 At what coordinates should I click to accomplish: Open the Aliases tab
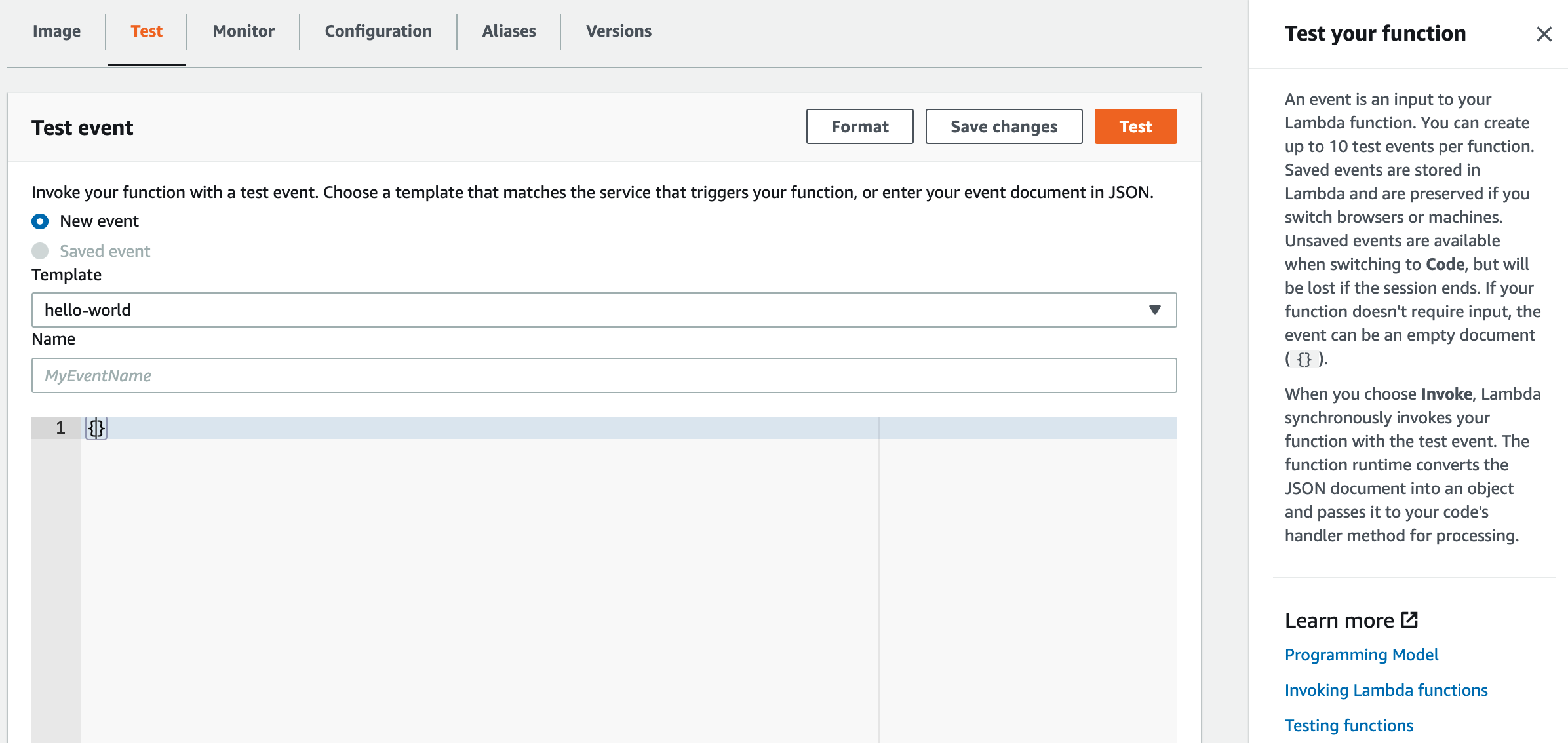pyautogui.click(x=509, y=31)
